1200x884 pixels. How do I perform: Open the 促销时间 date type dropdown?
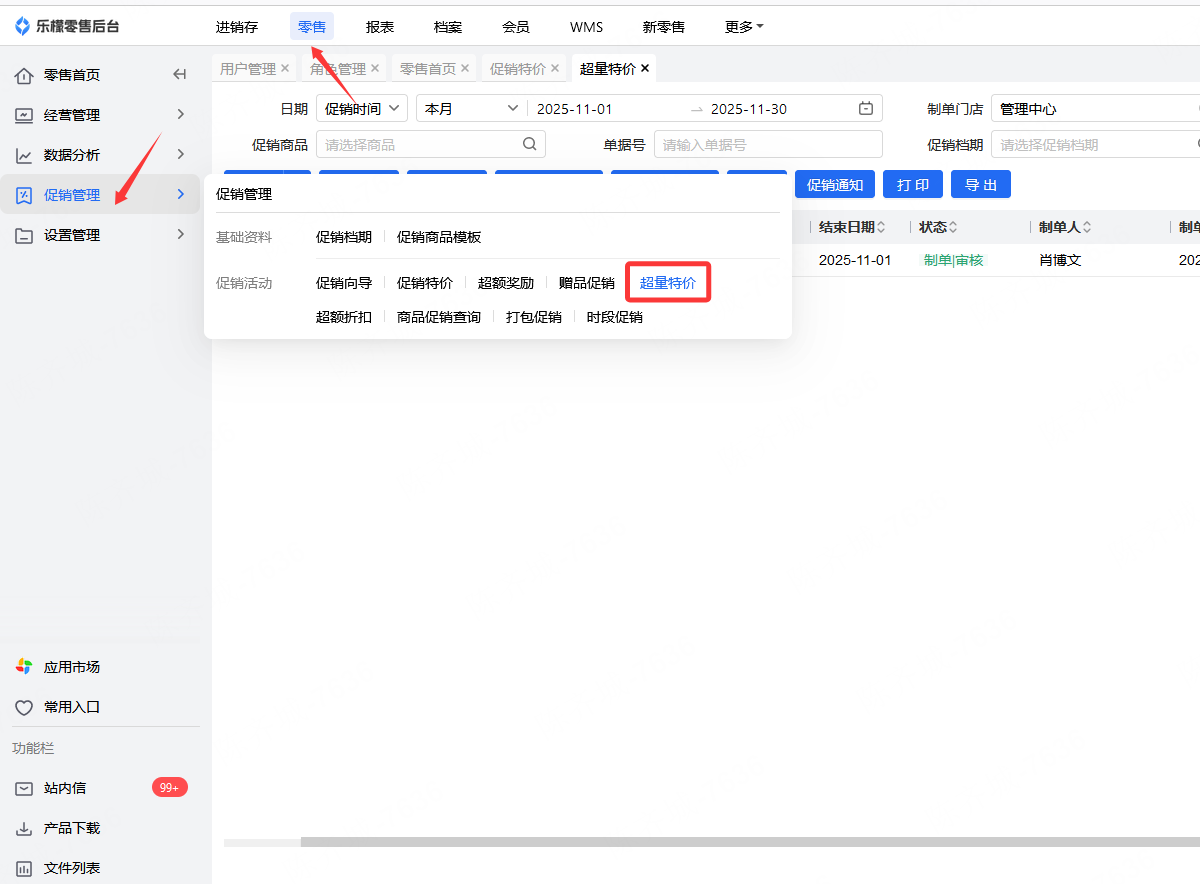(362, 108)
